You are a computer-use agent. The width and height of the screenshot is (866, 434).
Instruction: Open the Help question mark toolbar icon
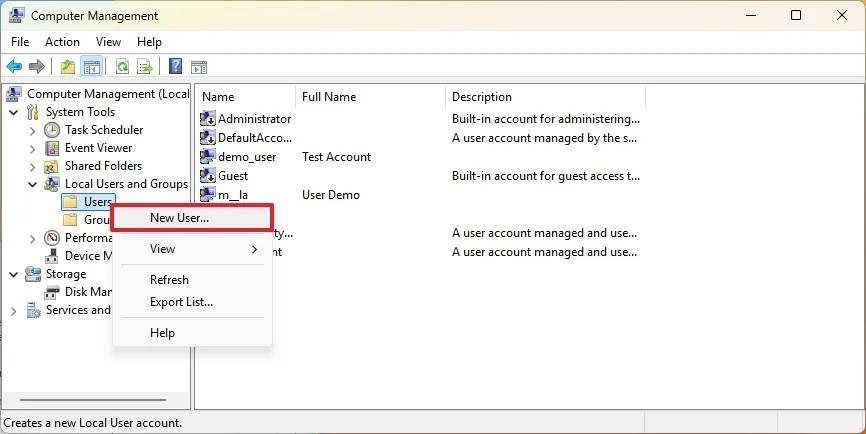point(175,66)
